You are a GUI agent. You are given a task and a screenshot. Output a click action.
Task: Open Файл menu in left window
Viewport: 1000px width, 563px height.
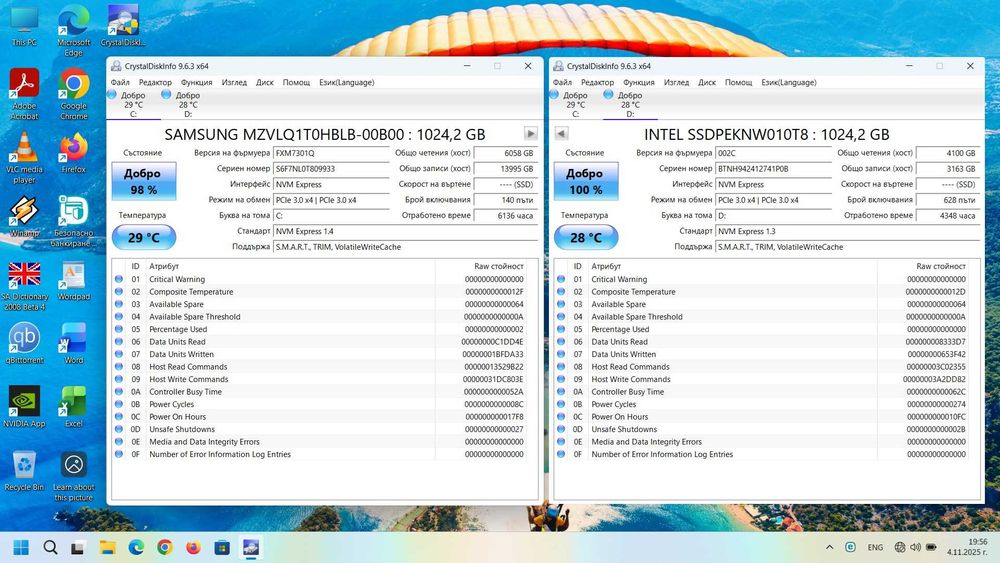tap(120, 82)
